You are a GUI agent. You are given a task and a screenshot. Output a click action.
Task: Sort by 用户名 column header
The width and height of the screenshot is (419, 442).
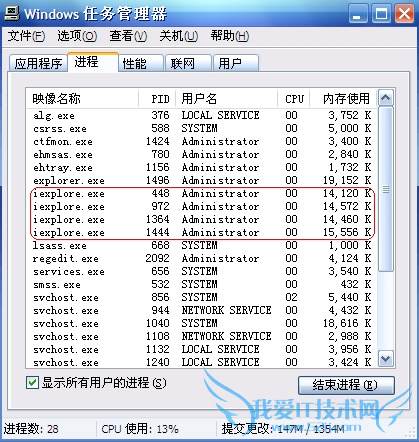pos(227,99)
